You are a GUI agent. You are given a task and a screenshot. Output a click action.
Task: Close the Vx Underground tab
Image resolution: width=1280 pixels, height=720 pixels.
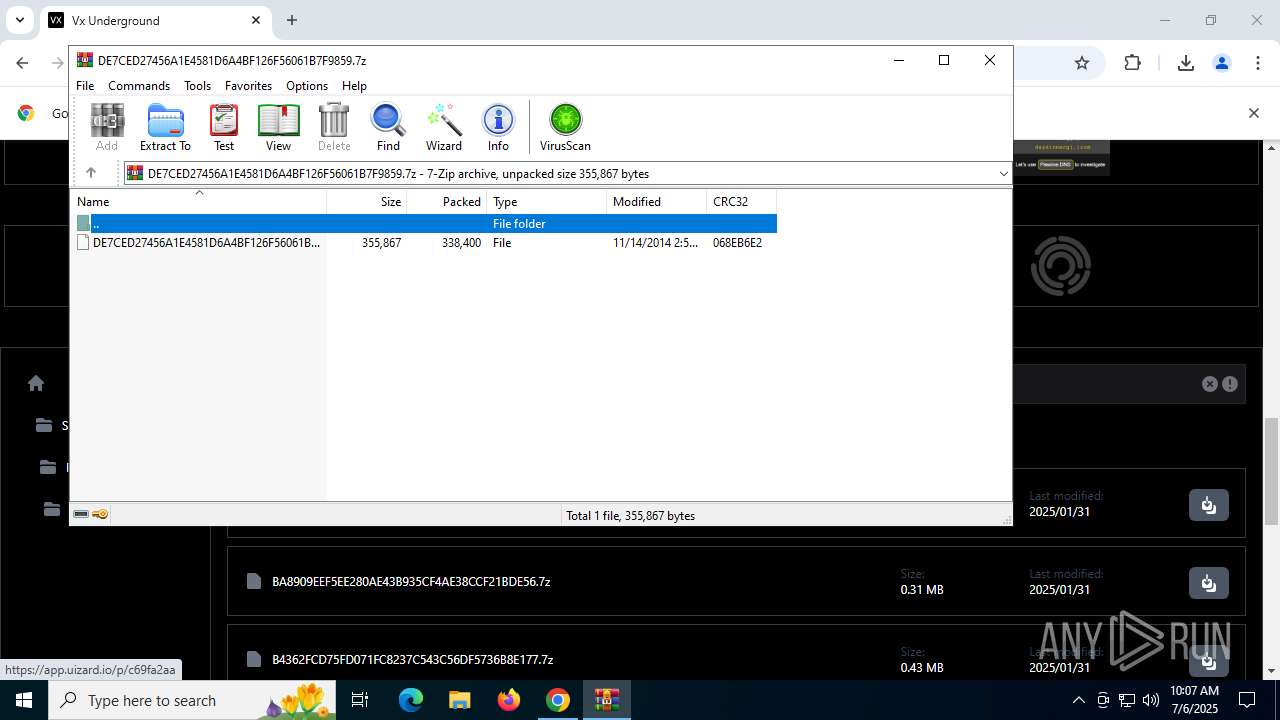coord(256,20)
